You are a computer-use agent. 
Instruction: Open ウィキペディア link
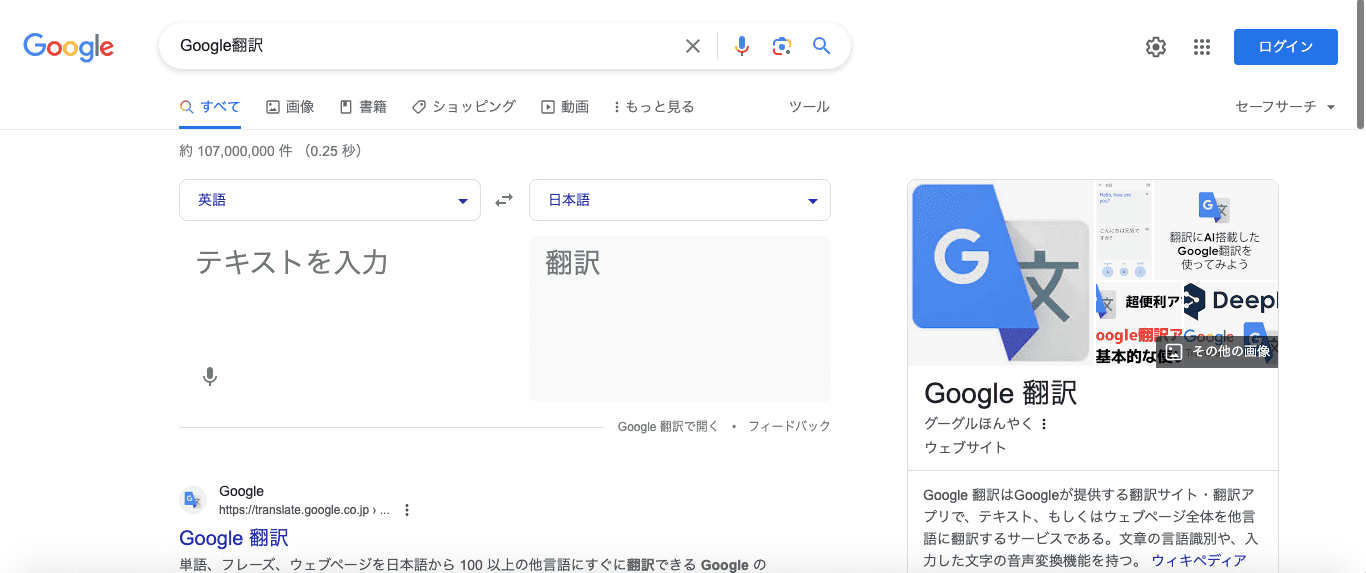(x=1199, y=560)
